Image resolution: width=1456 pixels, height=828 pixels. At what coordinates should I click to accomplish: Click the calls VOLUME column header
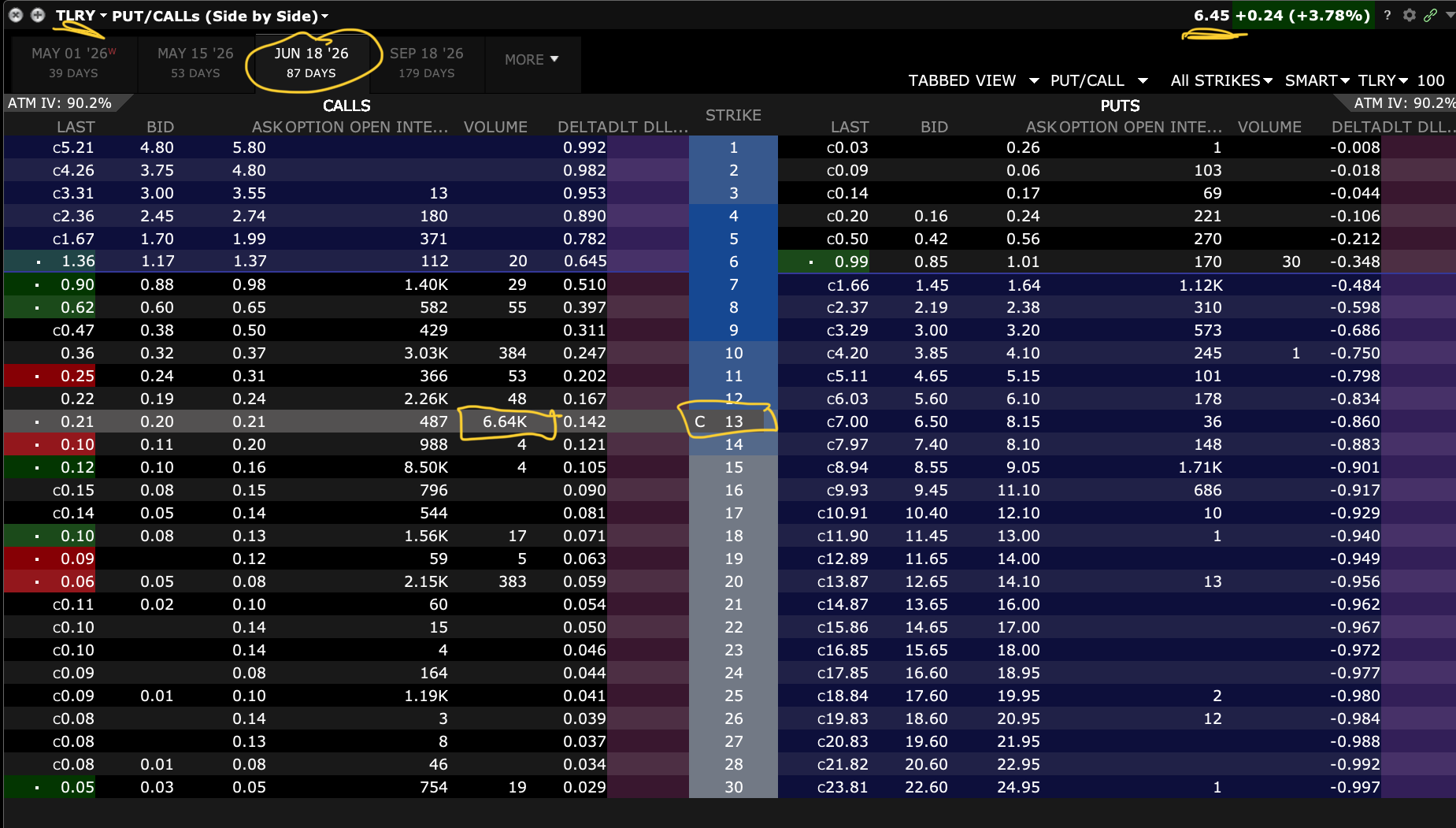tap(495, 127)
